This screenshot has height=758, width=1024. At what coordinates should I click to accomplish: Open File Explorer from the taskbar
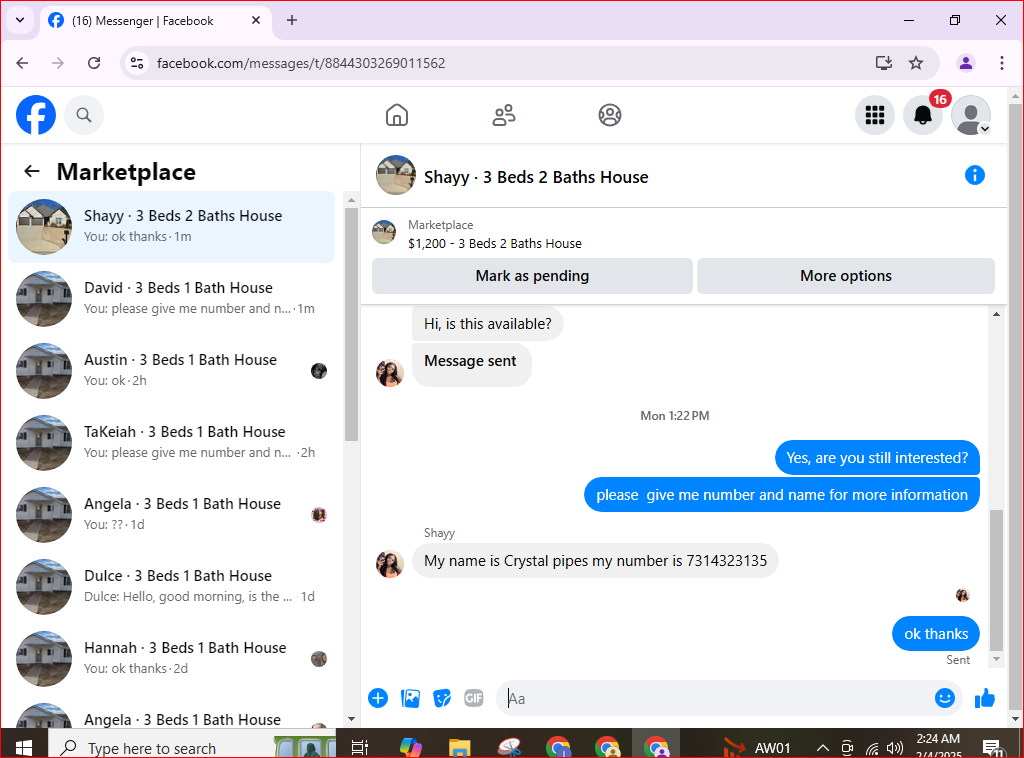pos(459,747)
